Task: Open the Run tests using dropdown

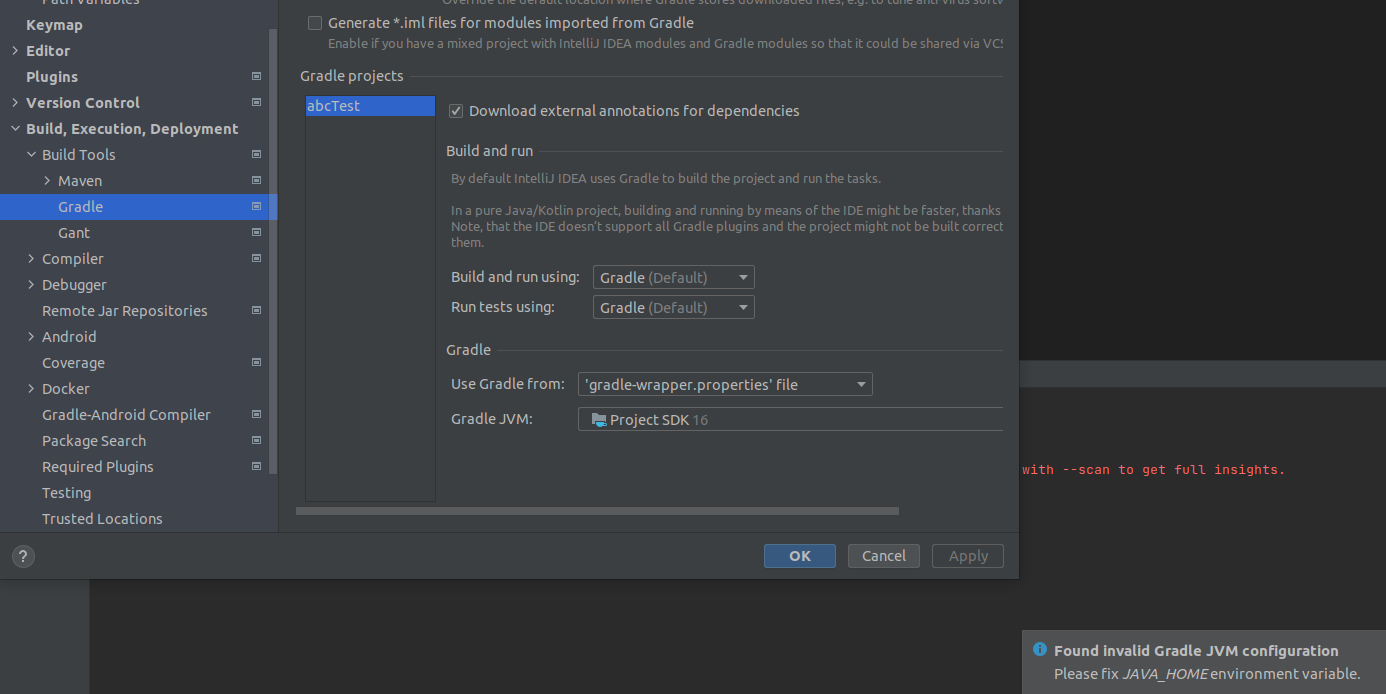Action: pos(674,307)
